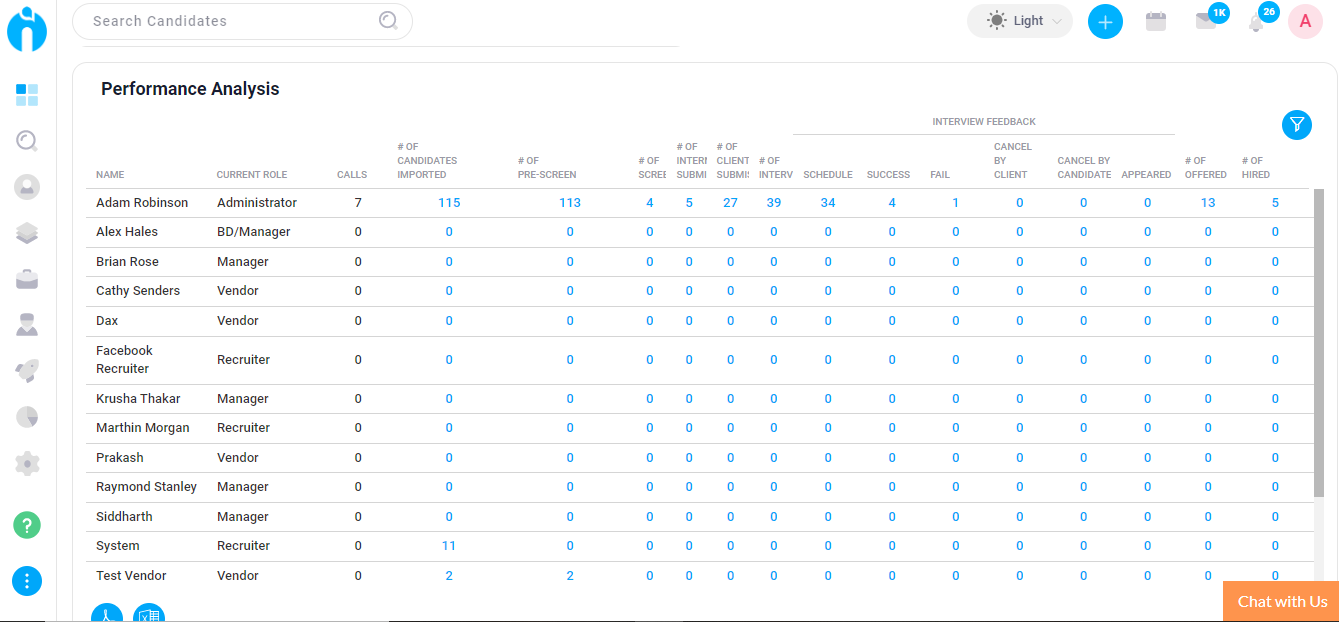Open the layers stack icon in sidebar
Screen dimensions: 1339x622
coord(27,233)
